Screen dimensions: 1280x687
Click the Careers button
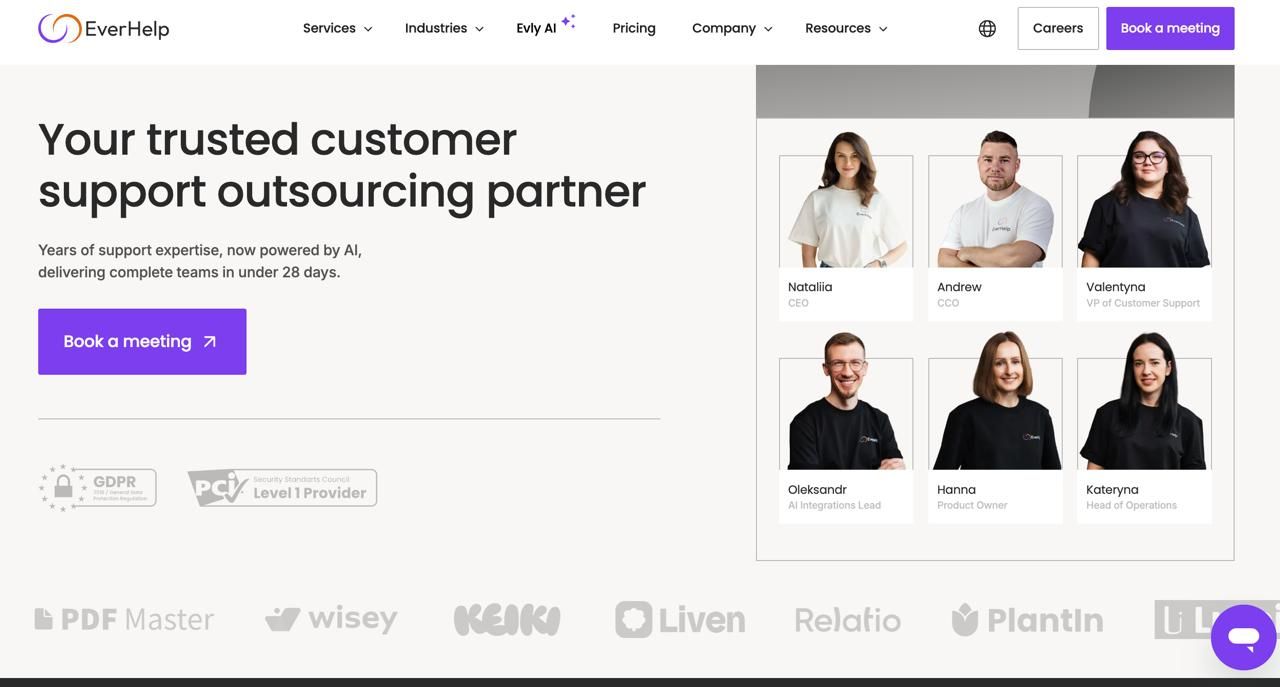(x=1058, y=28)
